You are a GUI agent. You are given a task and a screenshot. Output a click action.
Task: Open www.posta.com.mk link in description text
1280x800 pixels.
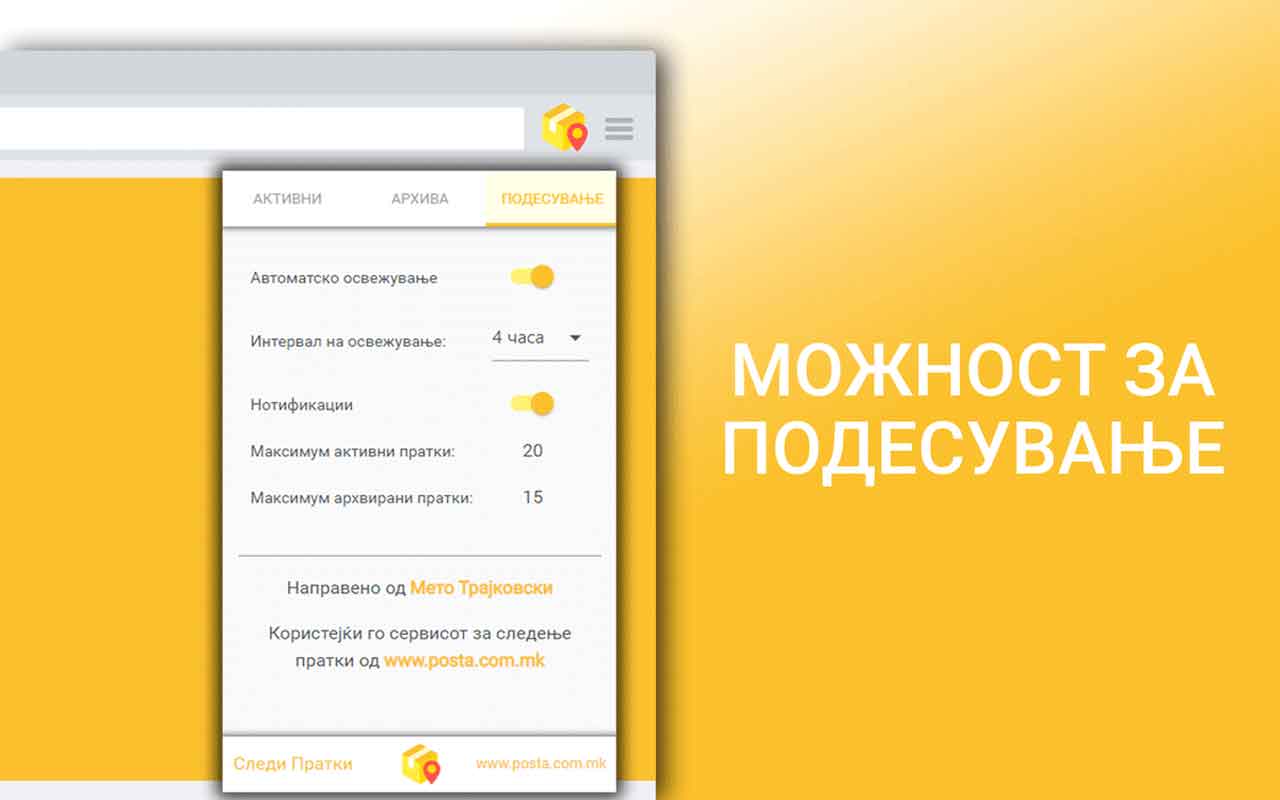464,661
